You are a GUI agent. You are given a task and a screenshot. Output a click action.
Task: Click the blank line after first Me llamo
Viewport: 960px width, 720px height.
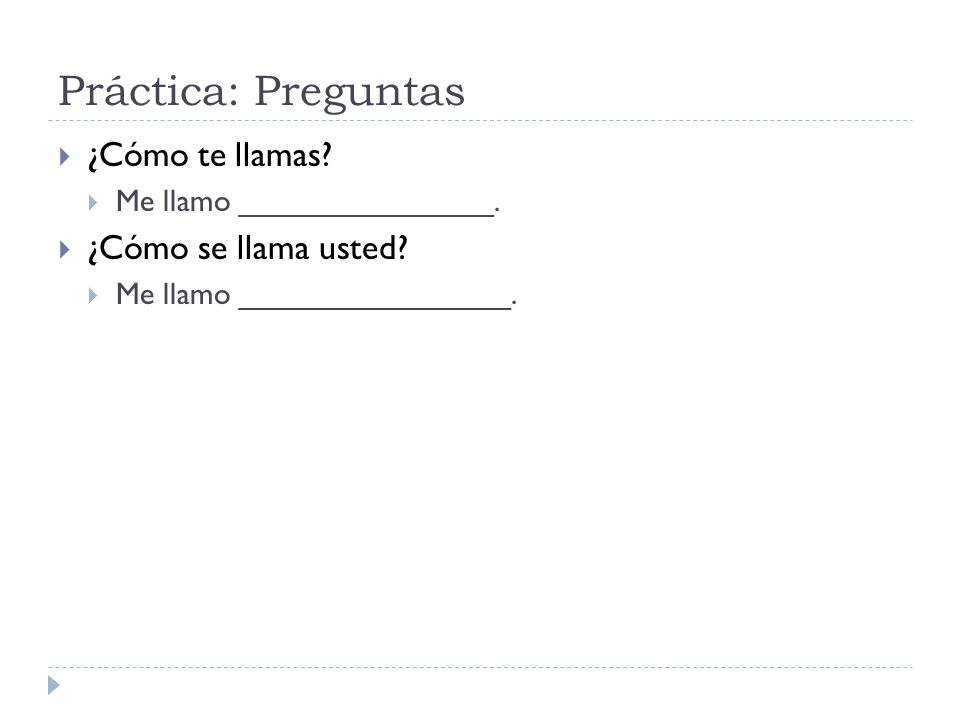366,214
